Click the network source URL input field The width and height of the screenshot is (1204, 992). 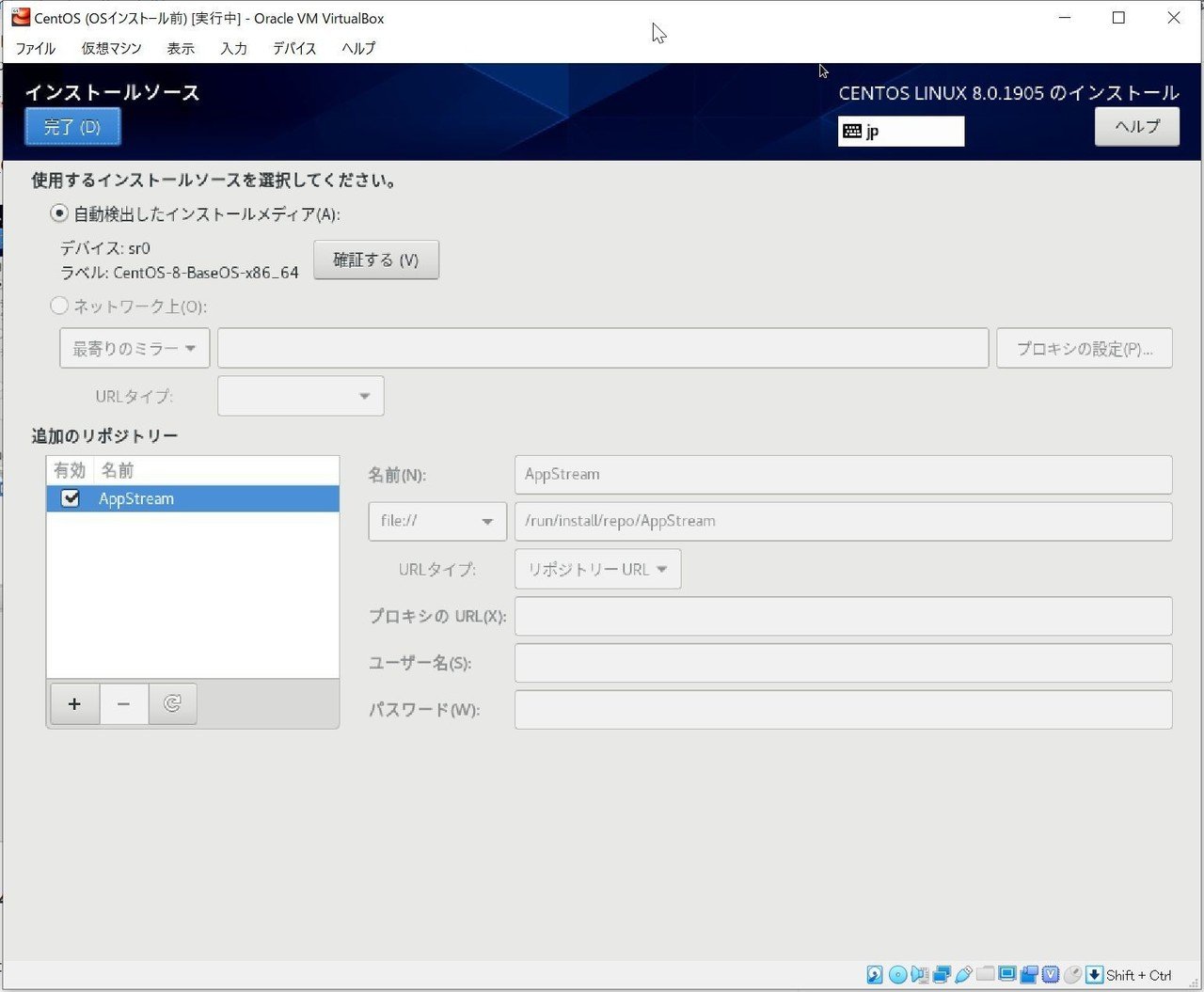[x=603, y=348]
